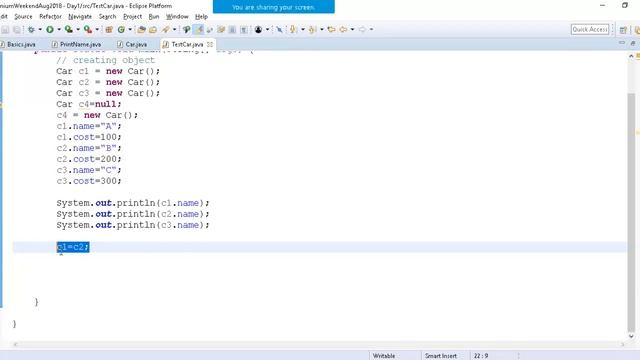Viewport: 640px width, 360px height.
Task: Click the Search flashlight icon
Action: pos(165,29)
